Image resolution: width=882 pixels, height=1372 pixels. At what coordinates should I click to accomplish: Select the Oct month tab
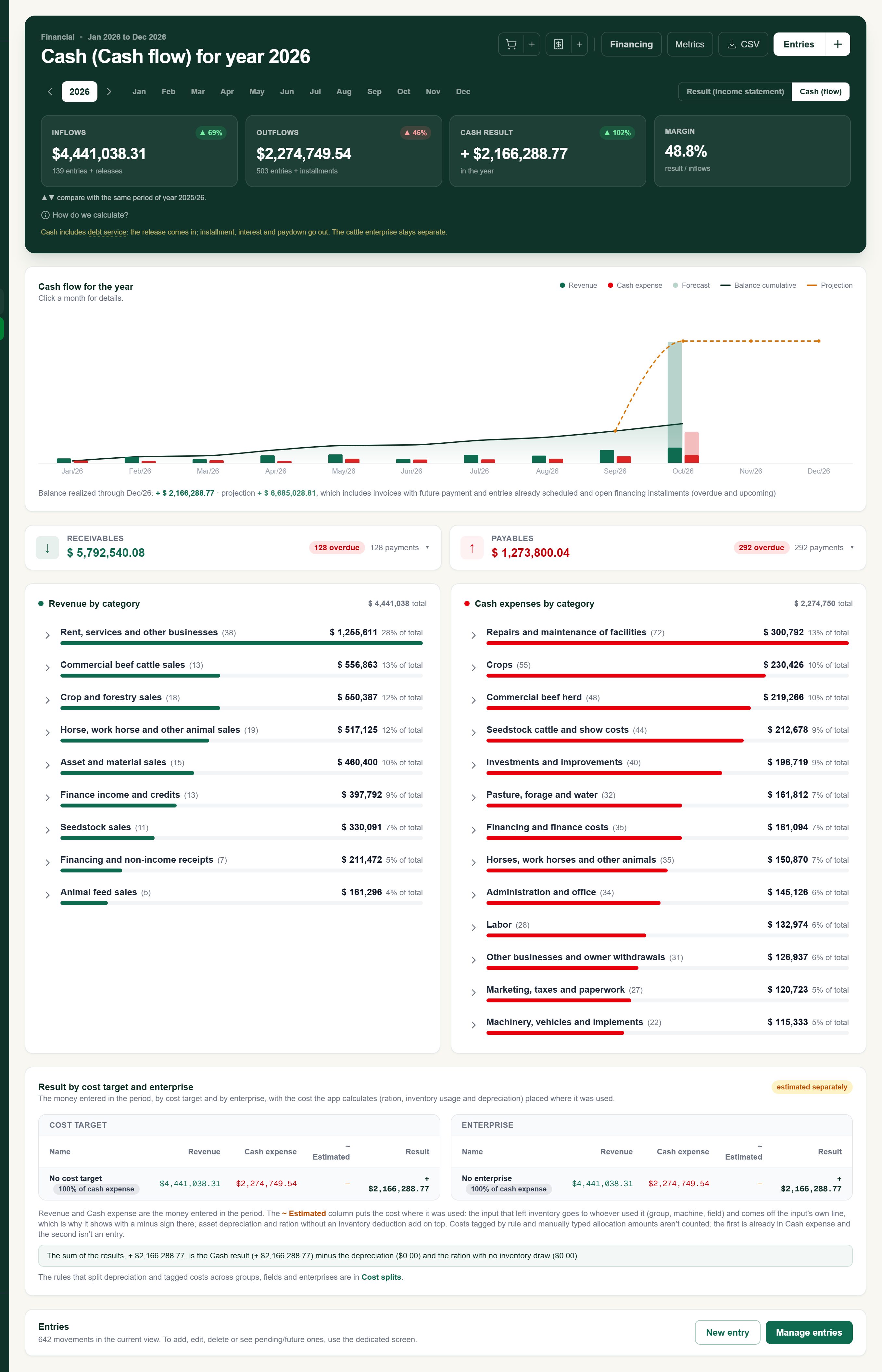tap(404, 92)
